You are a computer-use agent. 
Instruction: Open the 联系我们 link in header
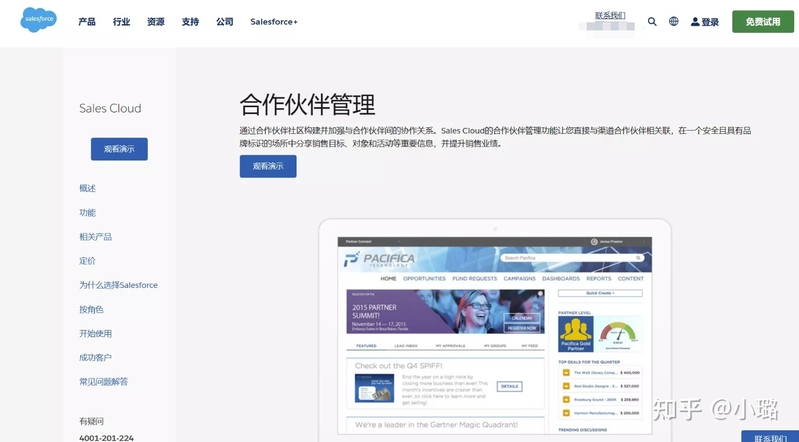[610, 15]
